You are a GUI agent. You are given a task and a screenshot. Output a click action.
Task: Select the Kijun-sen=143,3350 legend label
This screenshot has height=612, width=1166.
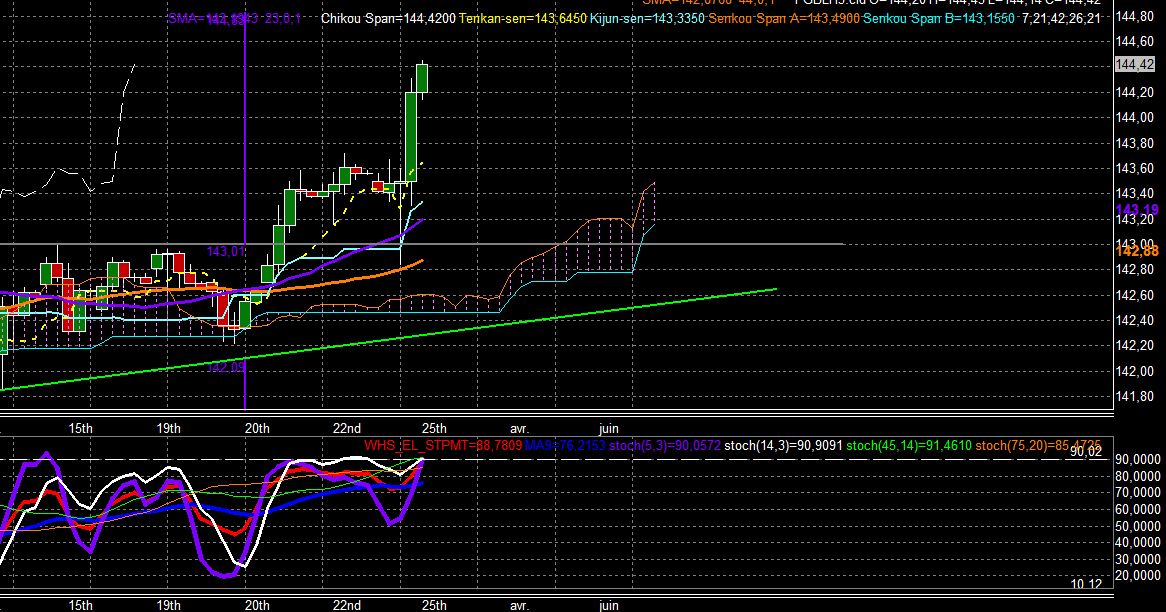pos(647,19)
